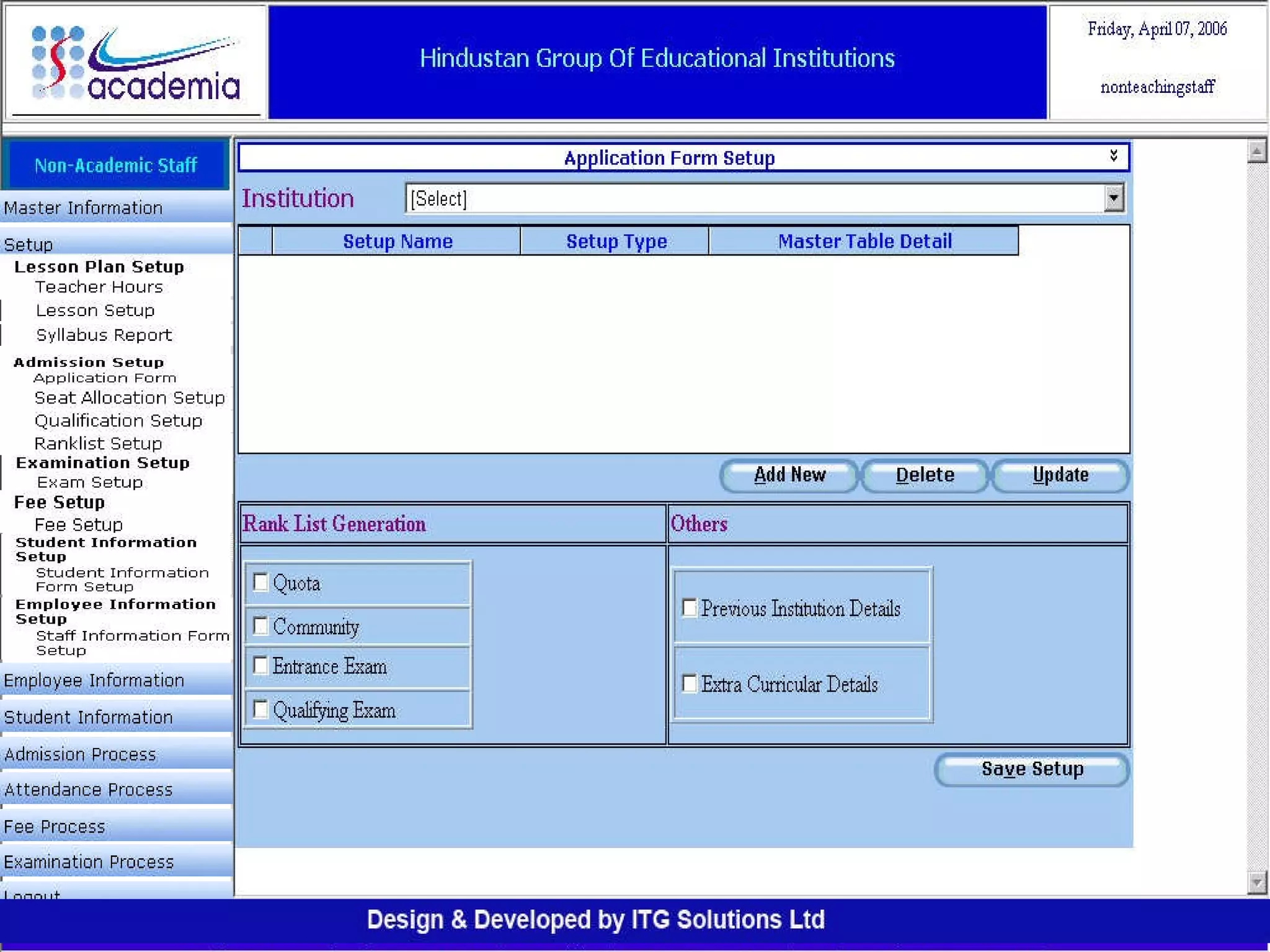Open the Employee Information menu section
This screenshot has width=1270, height=952.
pos(94,681)
